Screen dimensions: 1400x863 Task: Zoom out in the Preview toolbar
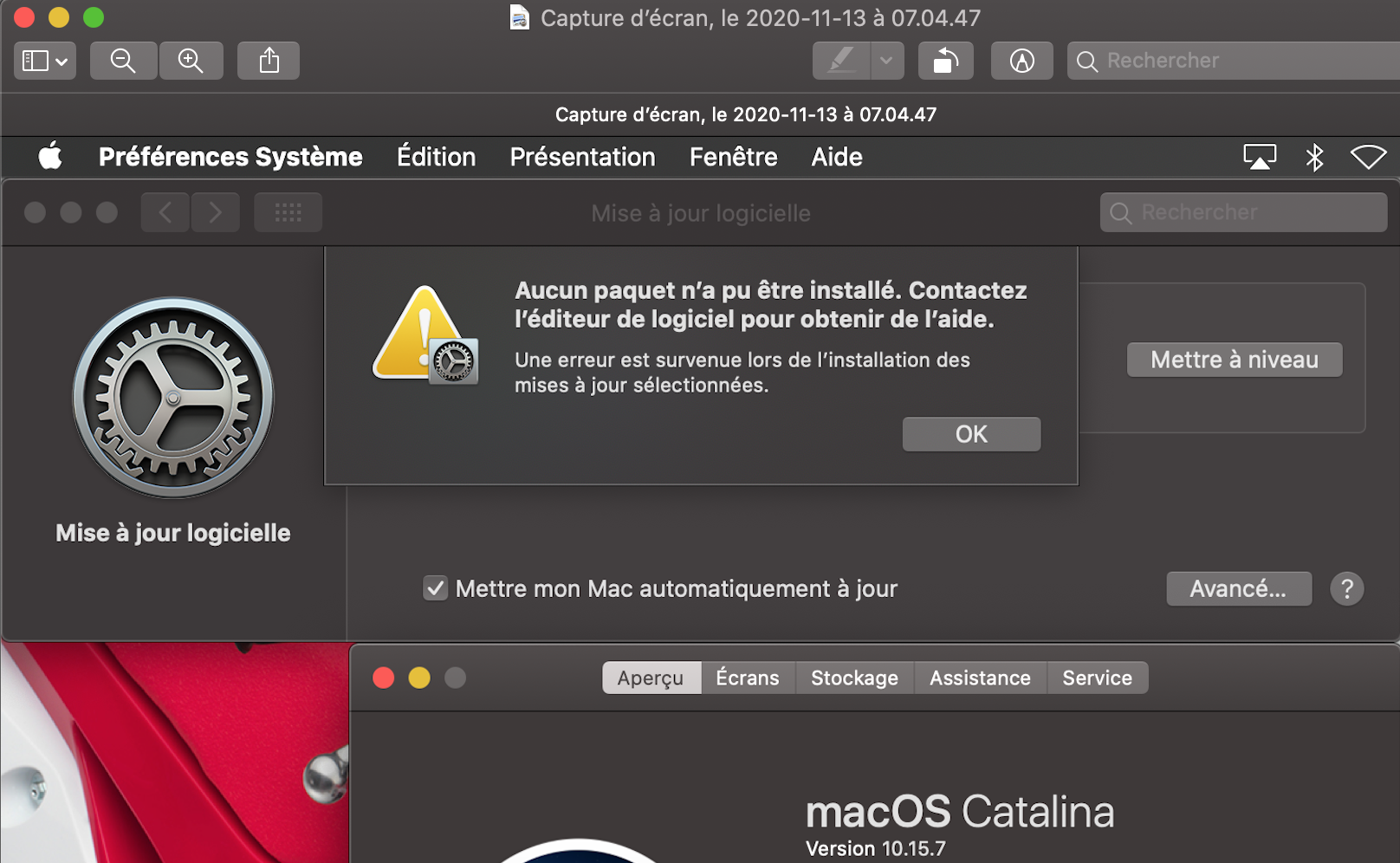[x=124, y=61]
